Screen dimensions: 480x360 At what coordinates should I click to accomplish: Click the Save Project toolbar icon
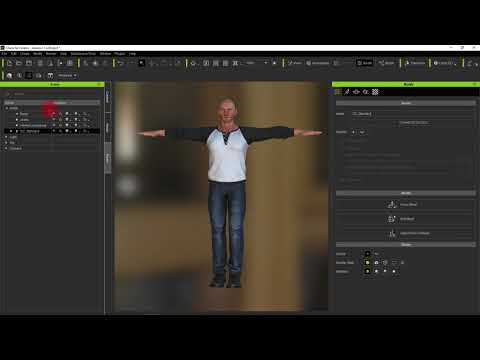(29, 63)
